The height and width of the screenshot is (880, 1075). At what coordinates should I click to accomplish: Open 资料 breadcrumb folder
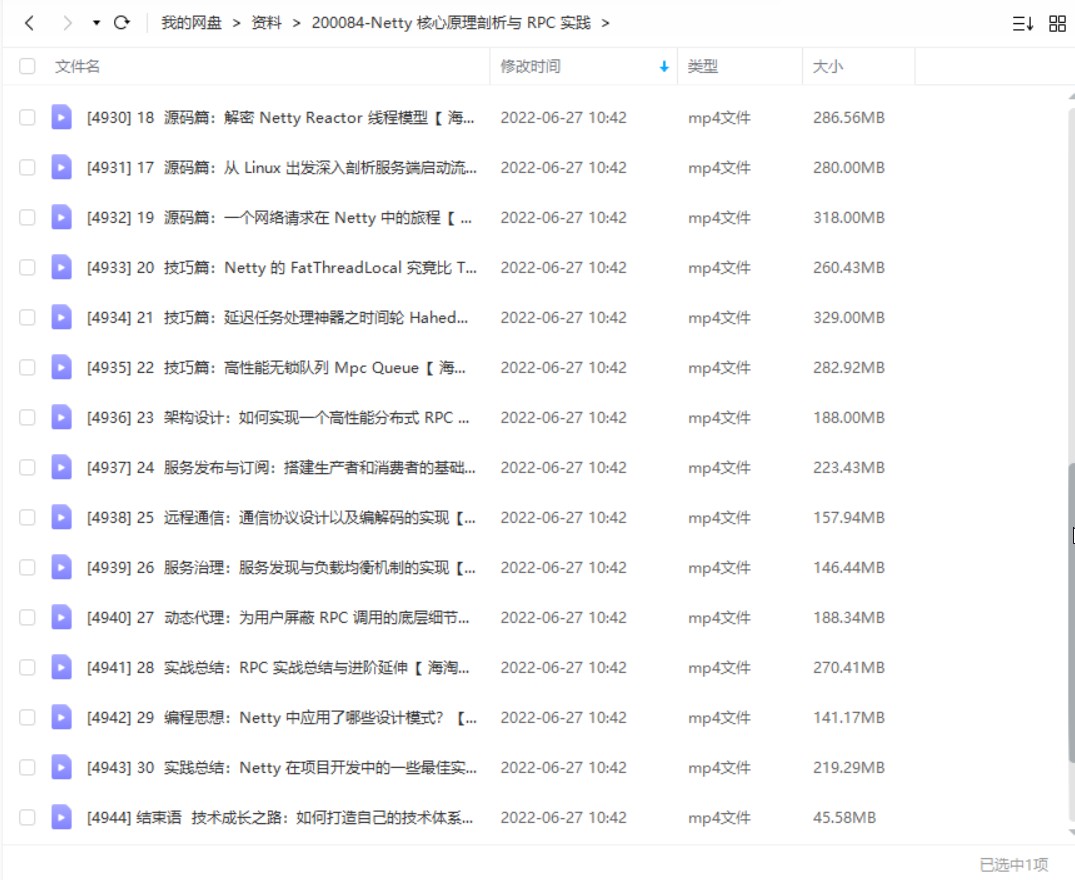(266, 23)
